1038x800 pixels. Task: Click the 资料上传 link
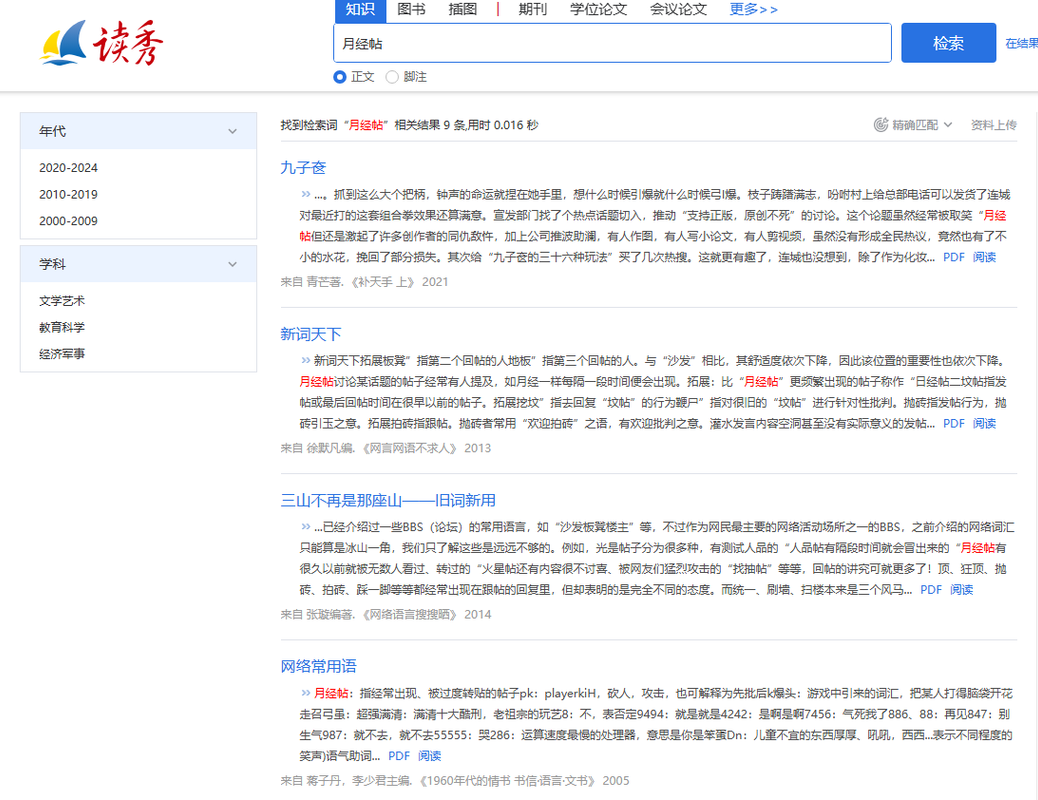click(x=993, y=125)
